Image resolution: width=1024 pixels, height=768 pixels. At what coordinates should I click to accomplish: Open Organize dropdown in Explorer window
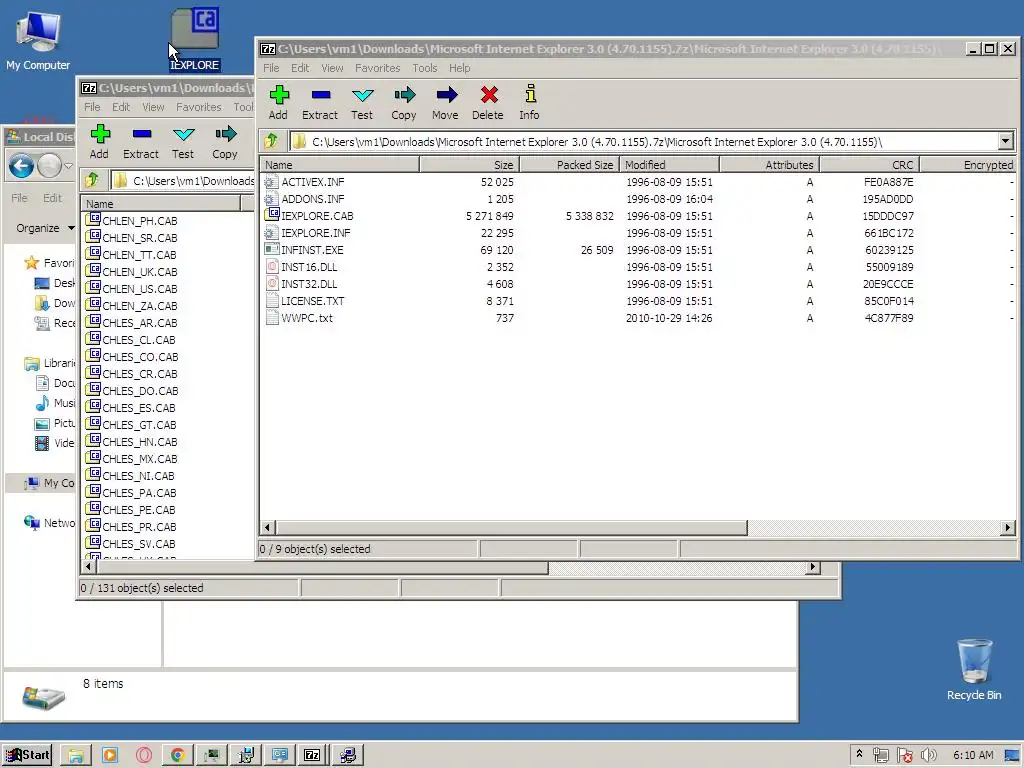tap(45, 228)
